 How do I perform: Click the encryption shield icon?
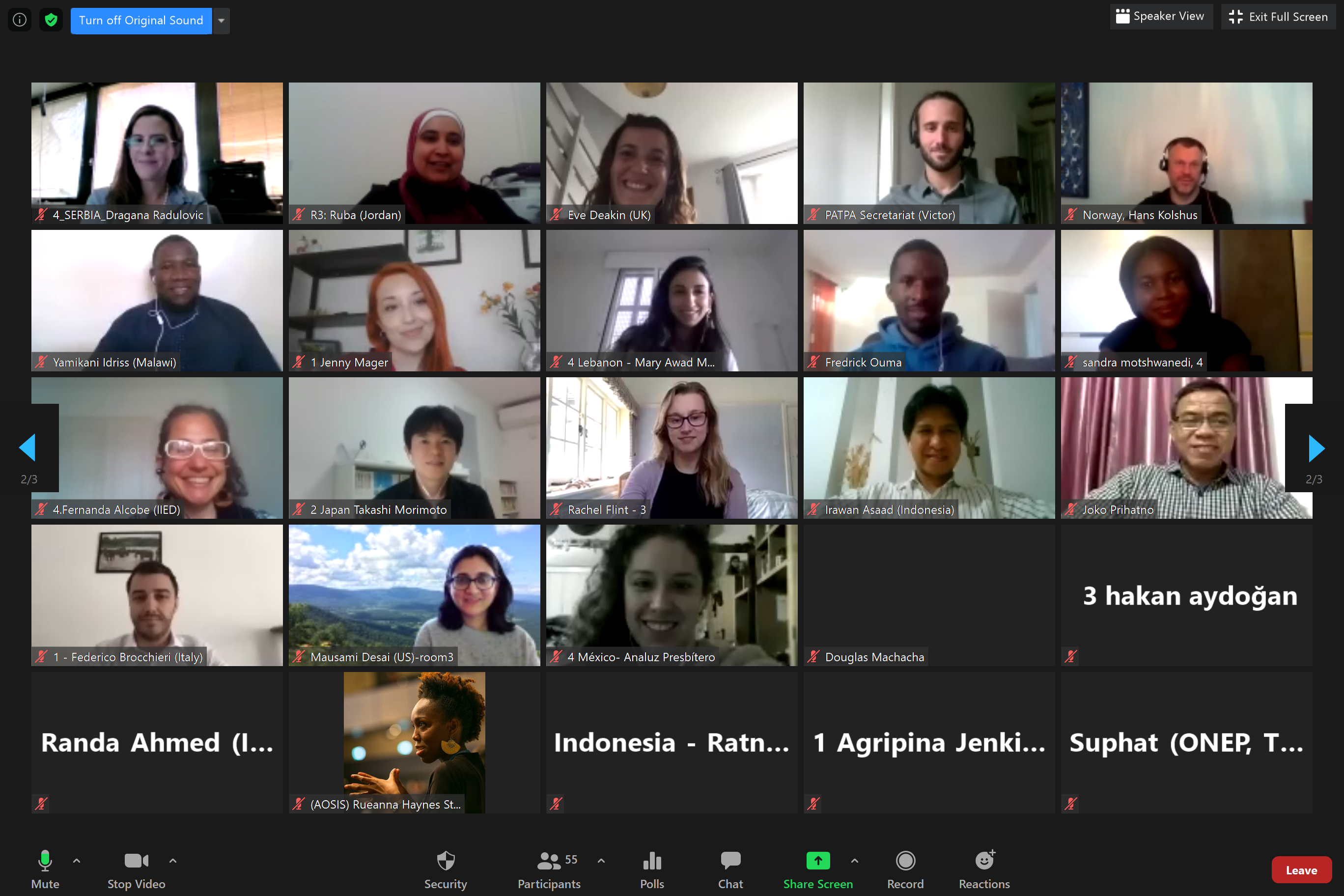[51, 20]
